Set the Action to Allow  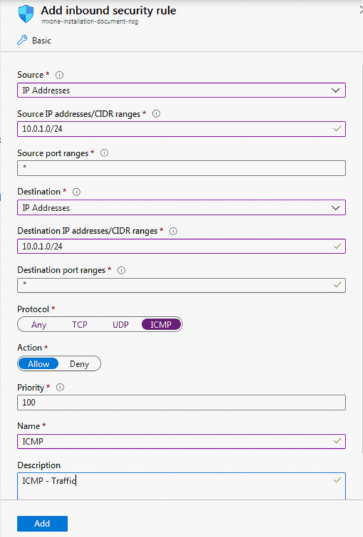[39, 364]
